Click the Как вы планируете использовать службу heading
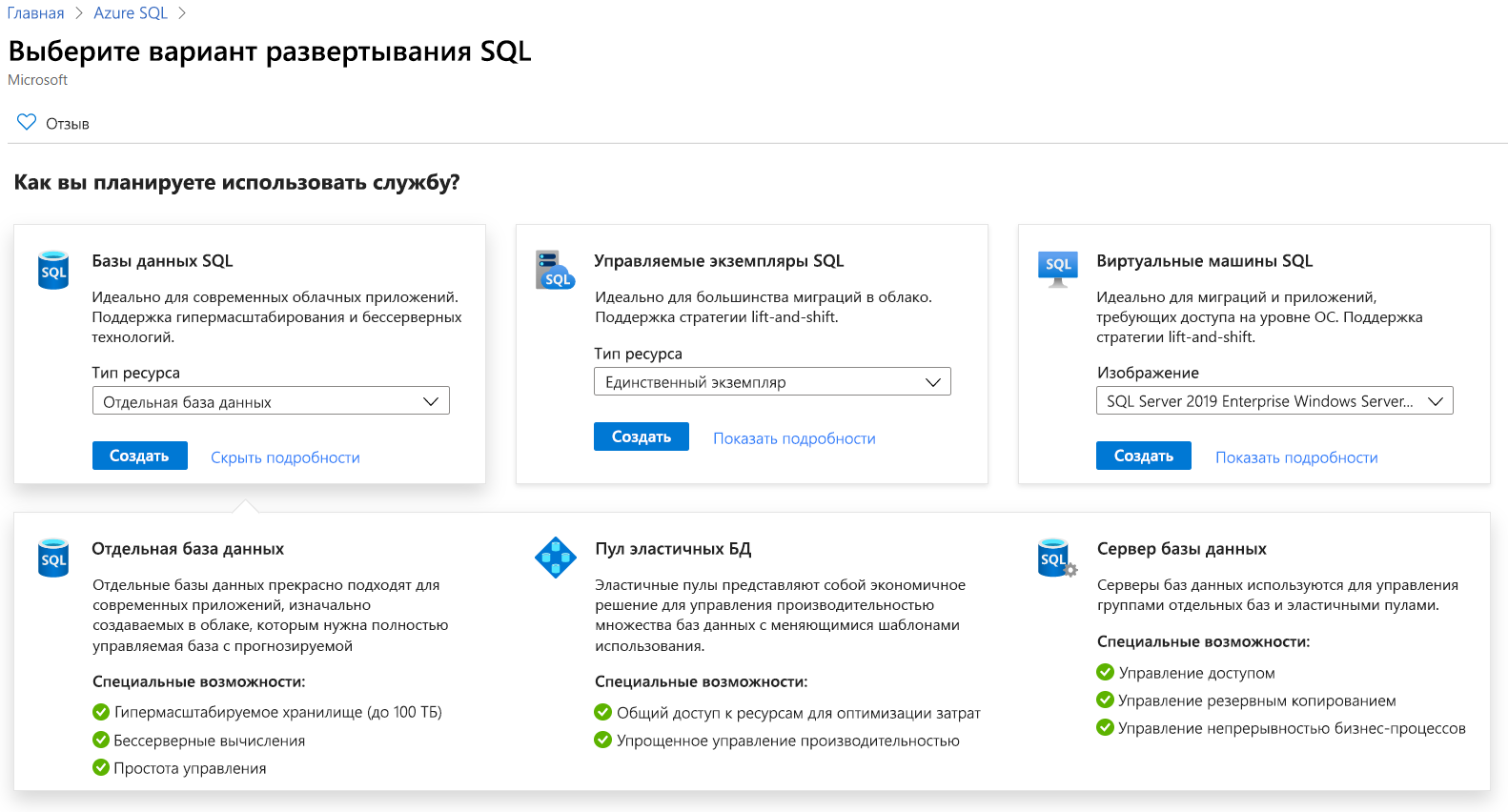Screen dimensions: 1508x812 [x=236, y=182]
